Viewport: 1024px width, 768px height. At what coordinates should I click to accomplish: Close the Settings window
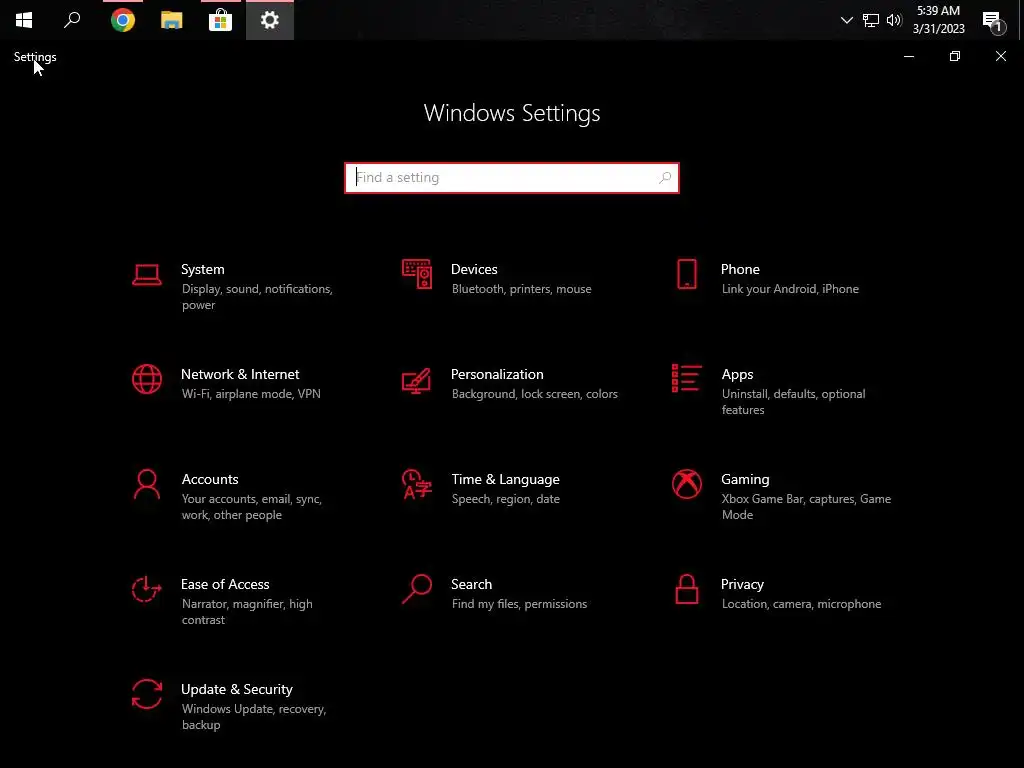(x=1000, y=57)
